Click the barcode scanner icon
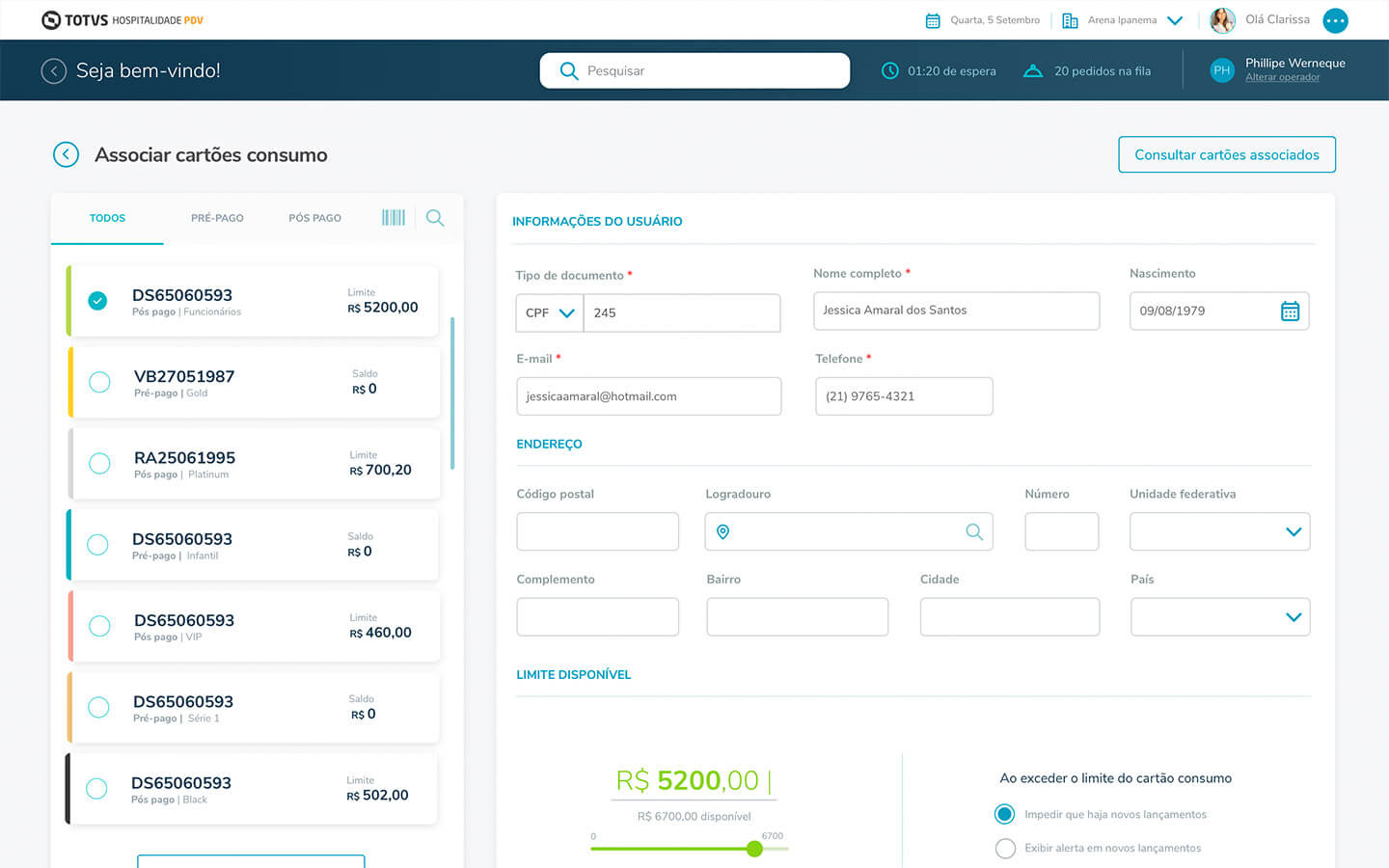The height and width of the screenshot is (868, 1389). tap(394, 218)
